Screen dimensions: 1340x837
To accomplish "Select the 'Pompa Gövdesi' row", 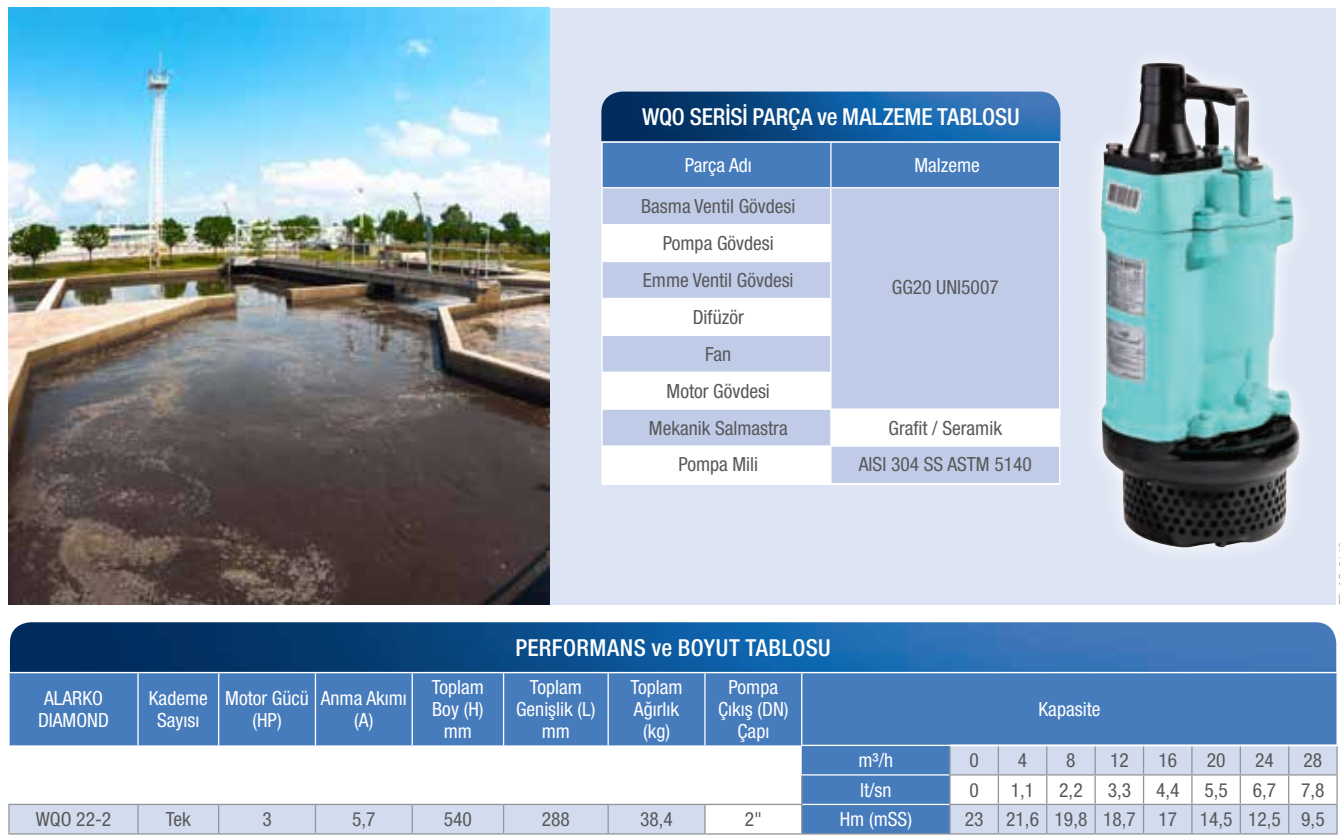I will point(717,243).
